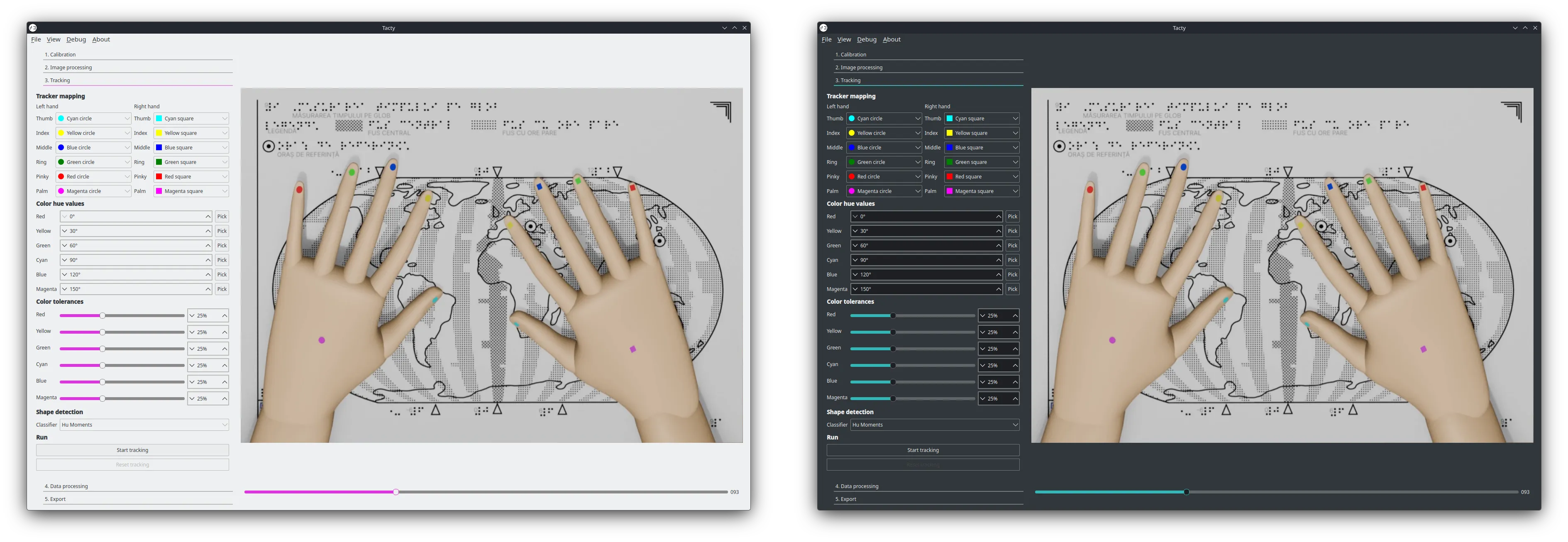Click Magenta tolerance slider handle in dark window
Screen dimensions: 1568x542
(893, 399)
